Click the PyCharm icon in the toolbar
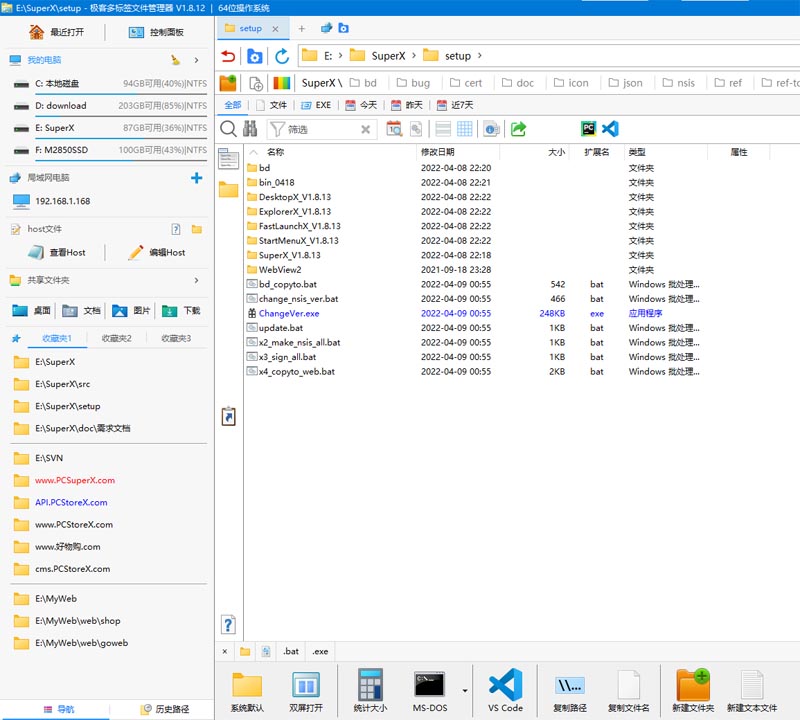This screenshot has height=720, width=800. (589, 129)
